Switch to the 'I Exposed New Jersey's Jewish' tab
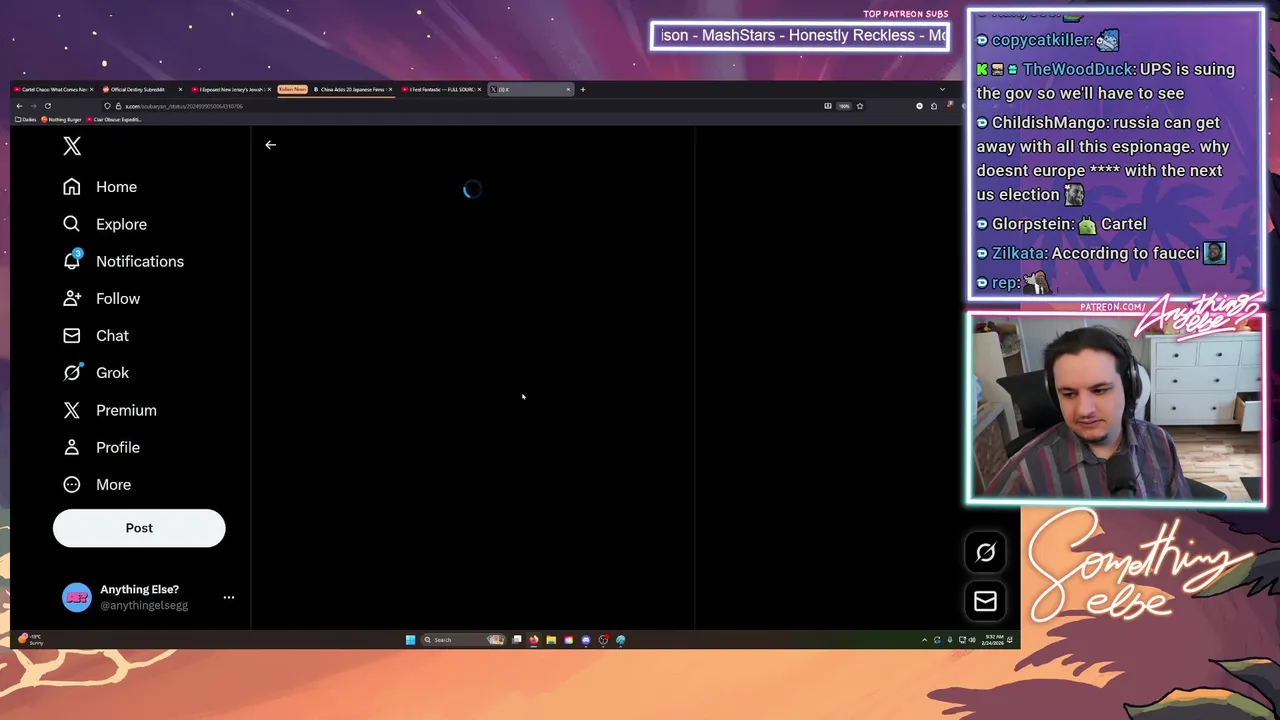The image size is (1280, 720). click(231, 89)
